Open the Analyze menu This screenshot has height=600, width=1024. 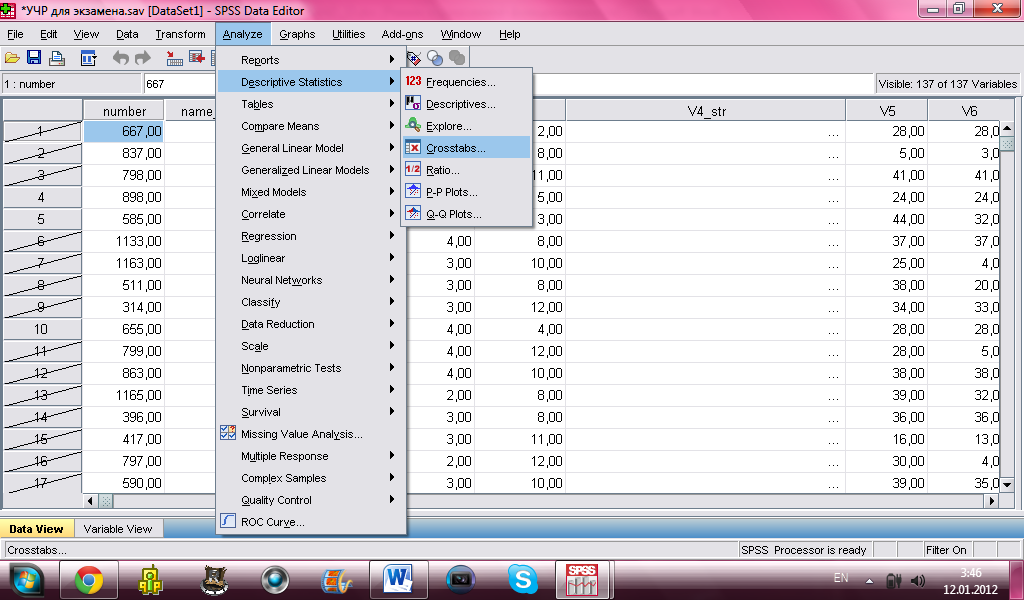click(242, 34)
